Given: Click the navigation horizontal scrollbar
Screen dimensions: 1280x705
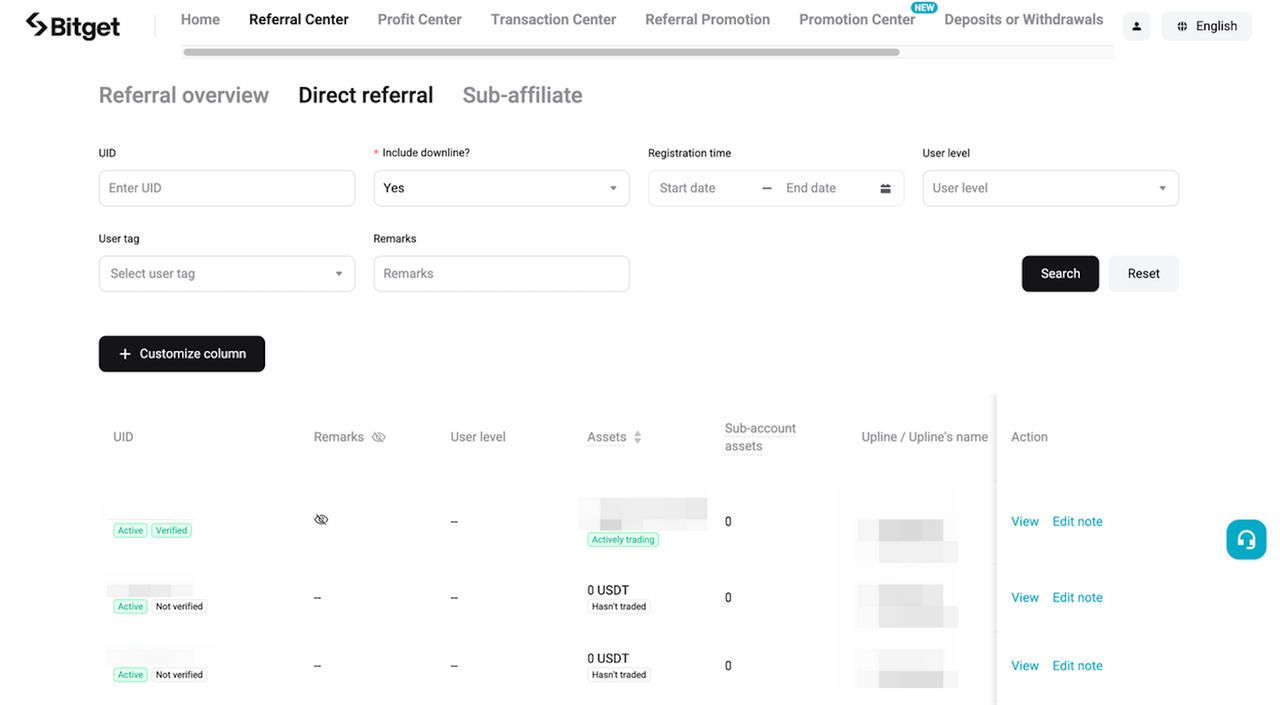Looking at the screenshot, I should pyautogui.click(x=541, y=52).
